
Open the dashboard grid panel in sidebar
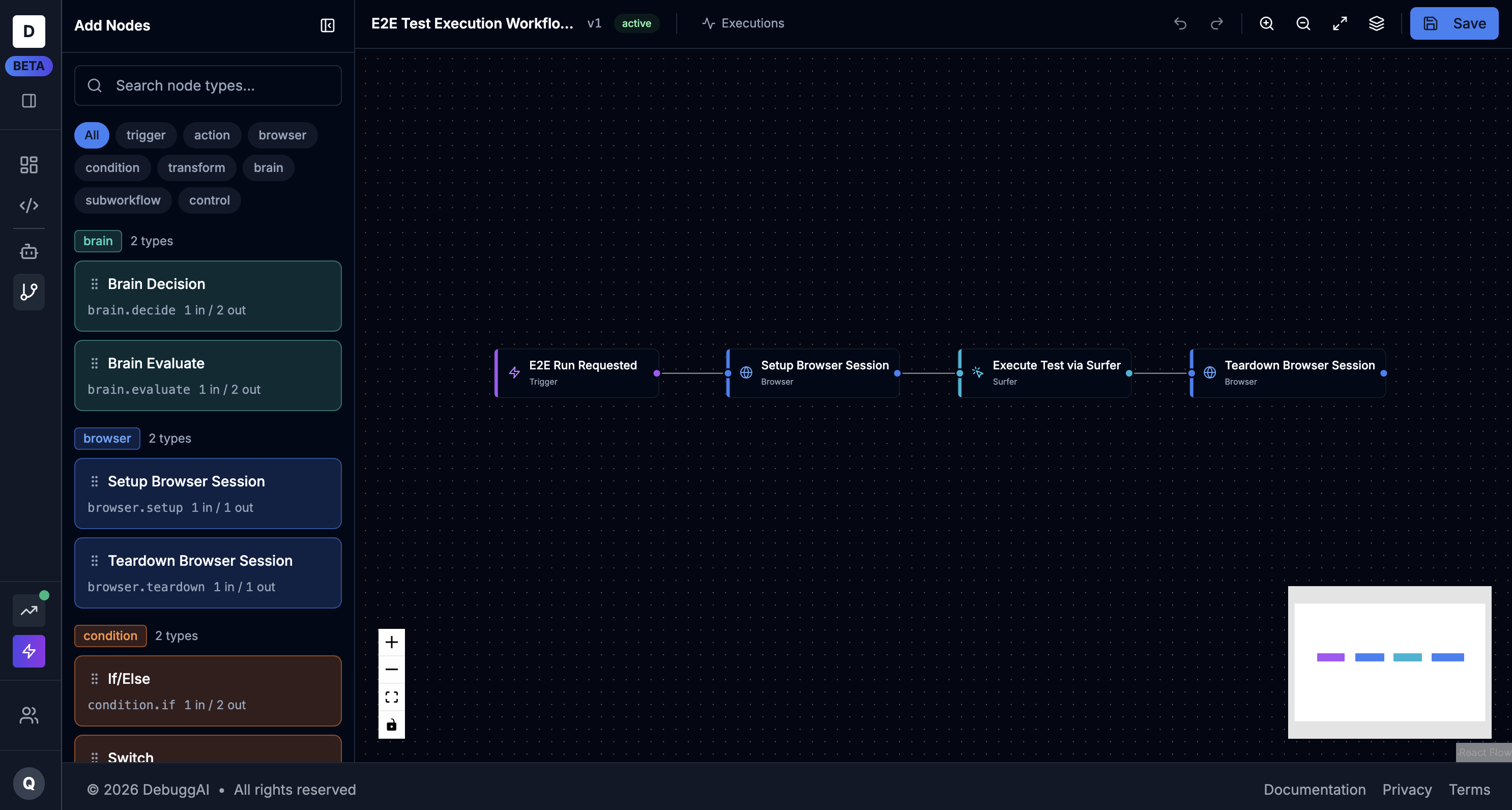click(x=29, y=165)
